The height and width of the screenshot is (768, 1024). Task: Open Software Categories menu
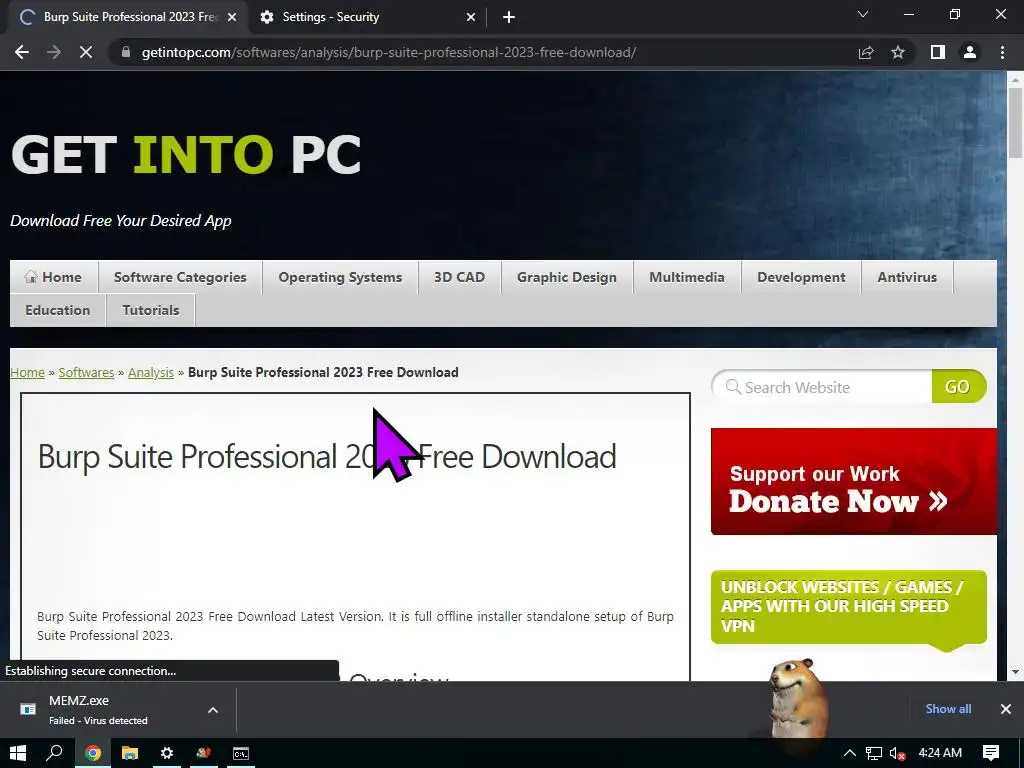(x=180, y=277)
